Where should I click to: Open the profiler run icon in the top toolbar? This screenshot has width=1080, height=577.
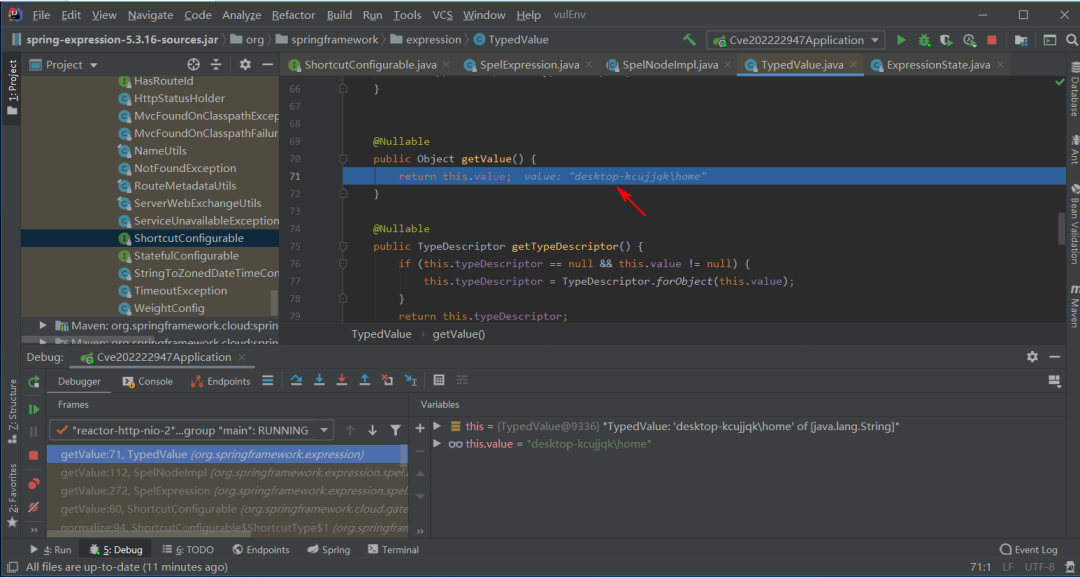(x=969, y=40)
